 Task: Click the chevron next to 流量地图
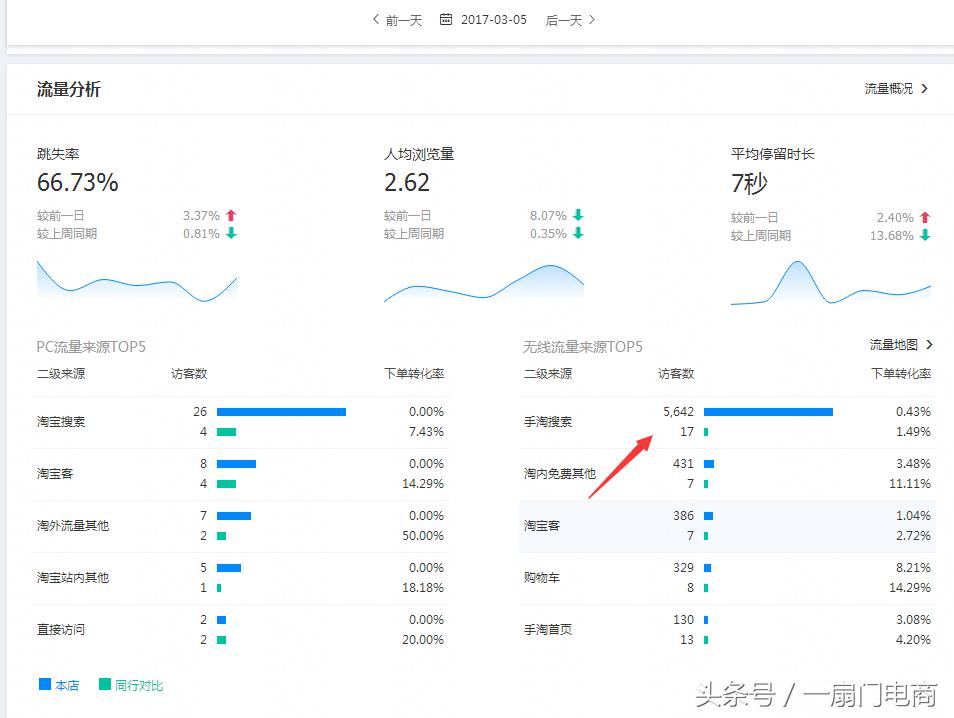[x=927, y=344]
